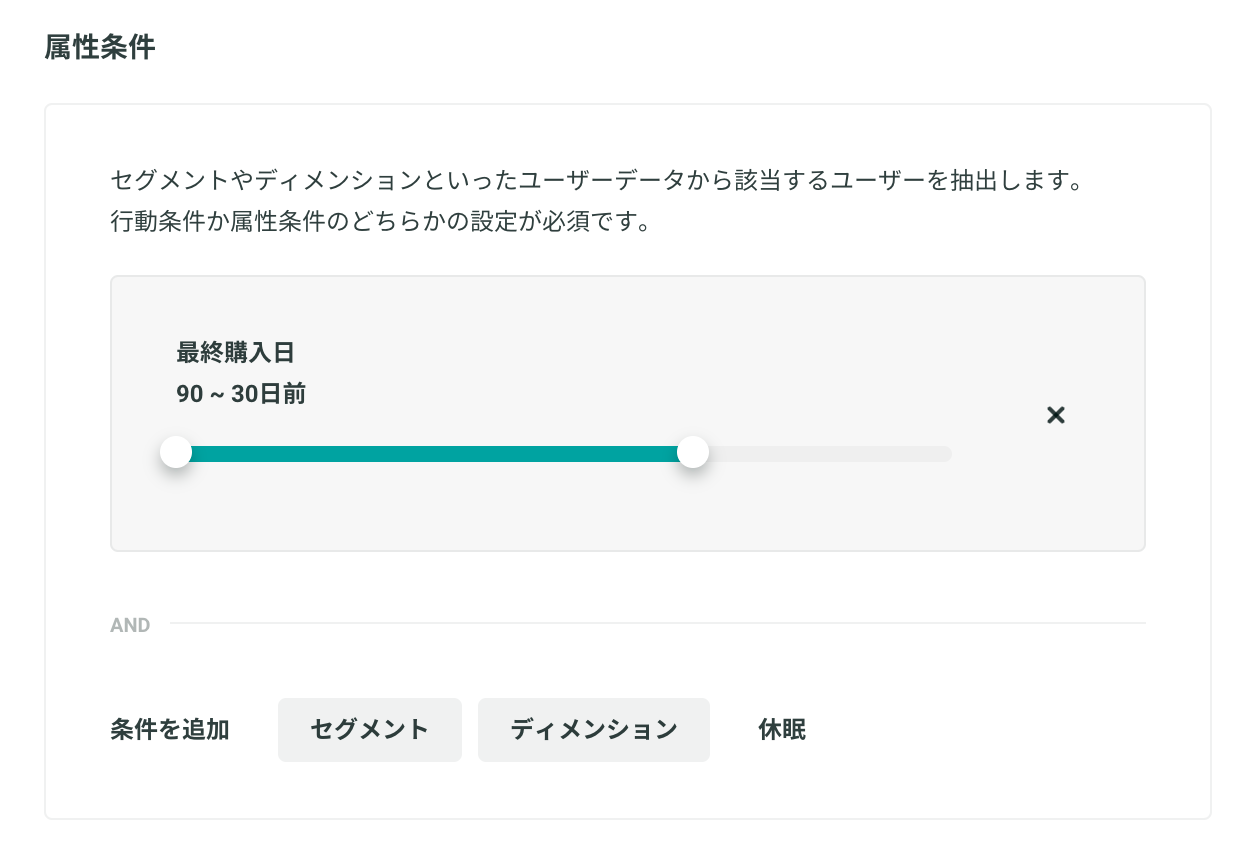Click the description line about セグメントやディメンション

(598, 182)
